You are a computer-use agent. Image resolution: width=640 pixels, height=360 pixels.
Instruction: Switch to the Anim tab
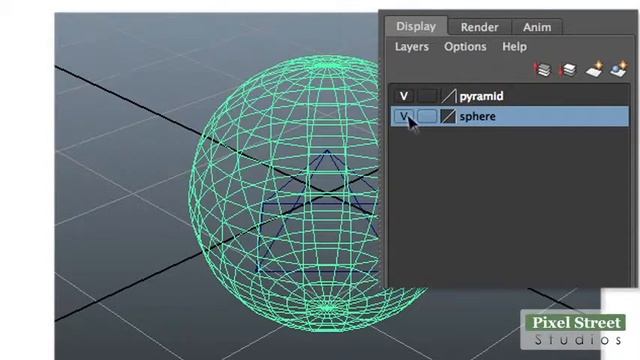[537, 27]
